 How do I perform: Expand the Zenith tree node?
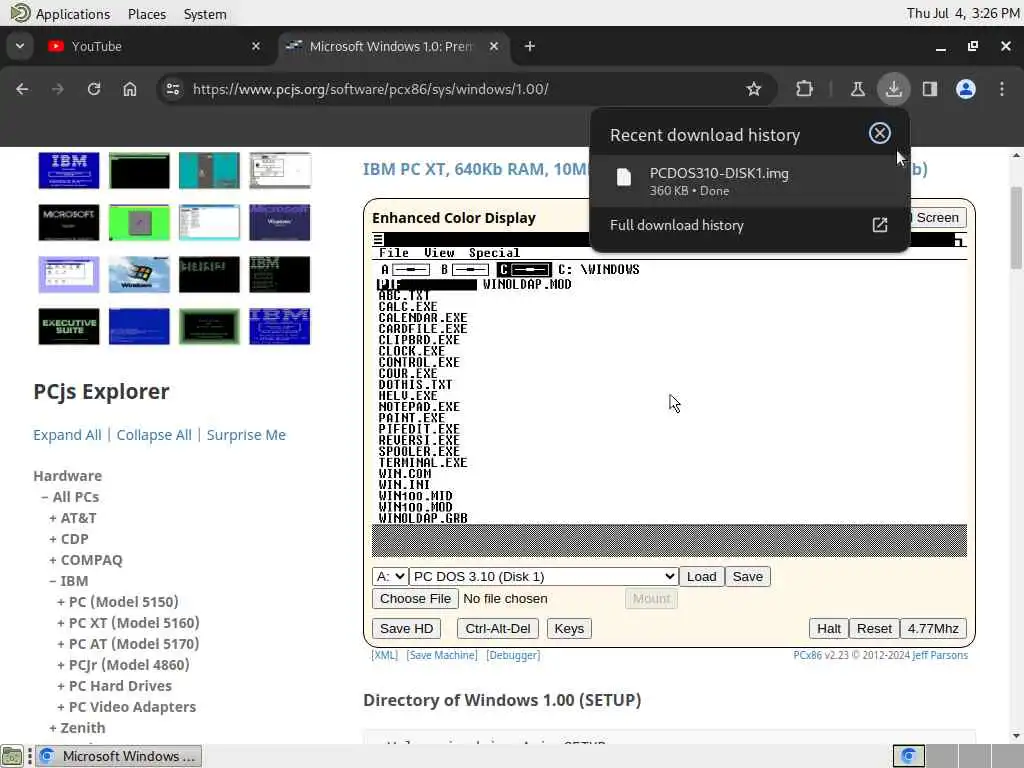click(78, 728)
